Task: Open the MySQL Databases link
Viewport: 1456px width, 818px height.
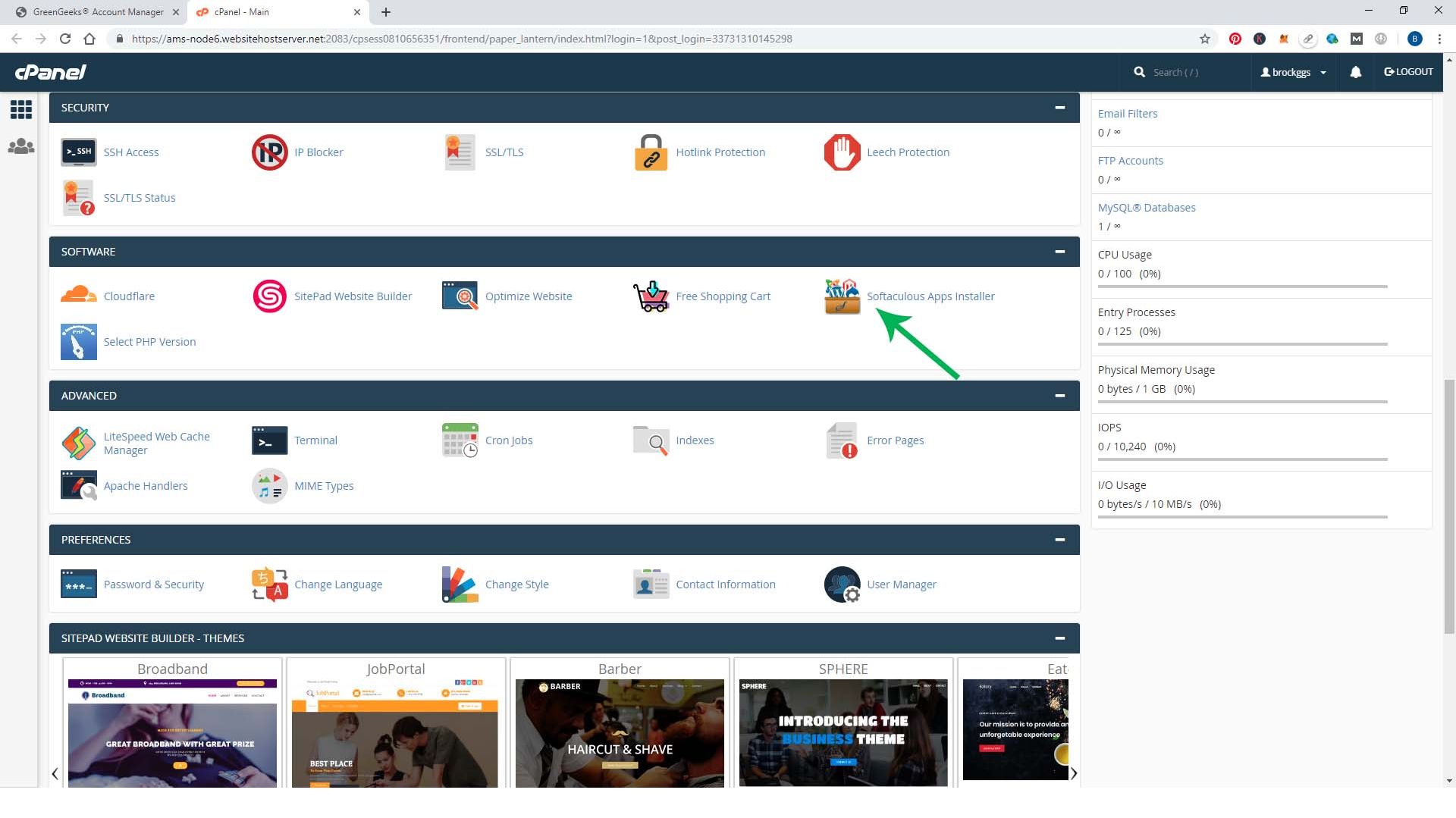Action: (x=1146, y=208)
